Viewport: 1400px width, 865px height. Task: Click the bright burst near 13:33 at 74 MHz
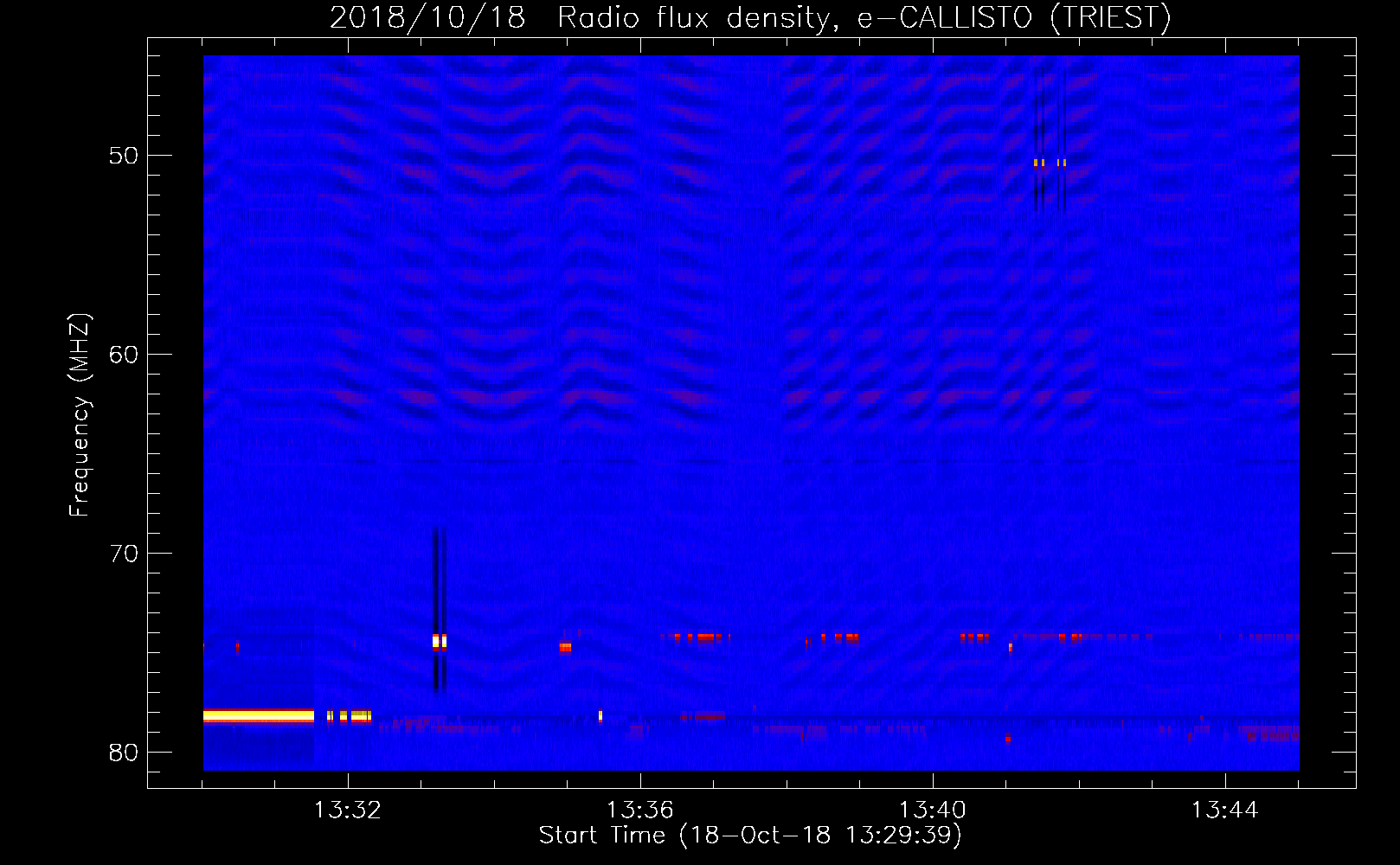[440, 642]
